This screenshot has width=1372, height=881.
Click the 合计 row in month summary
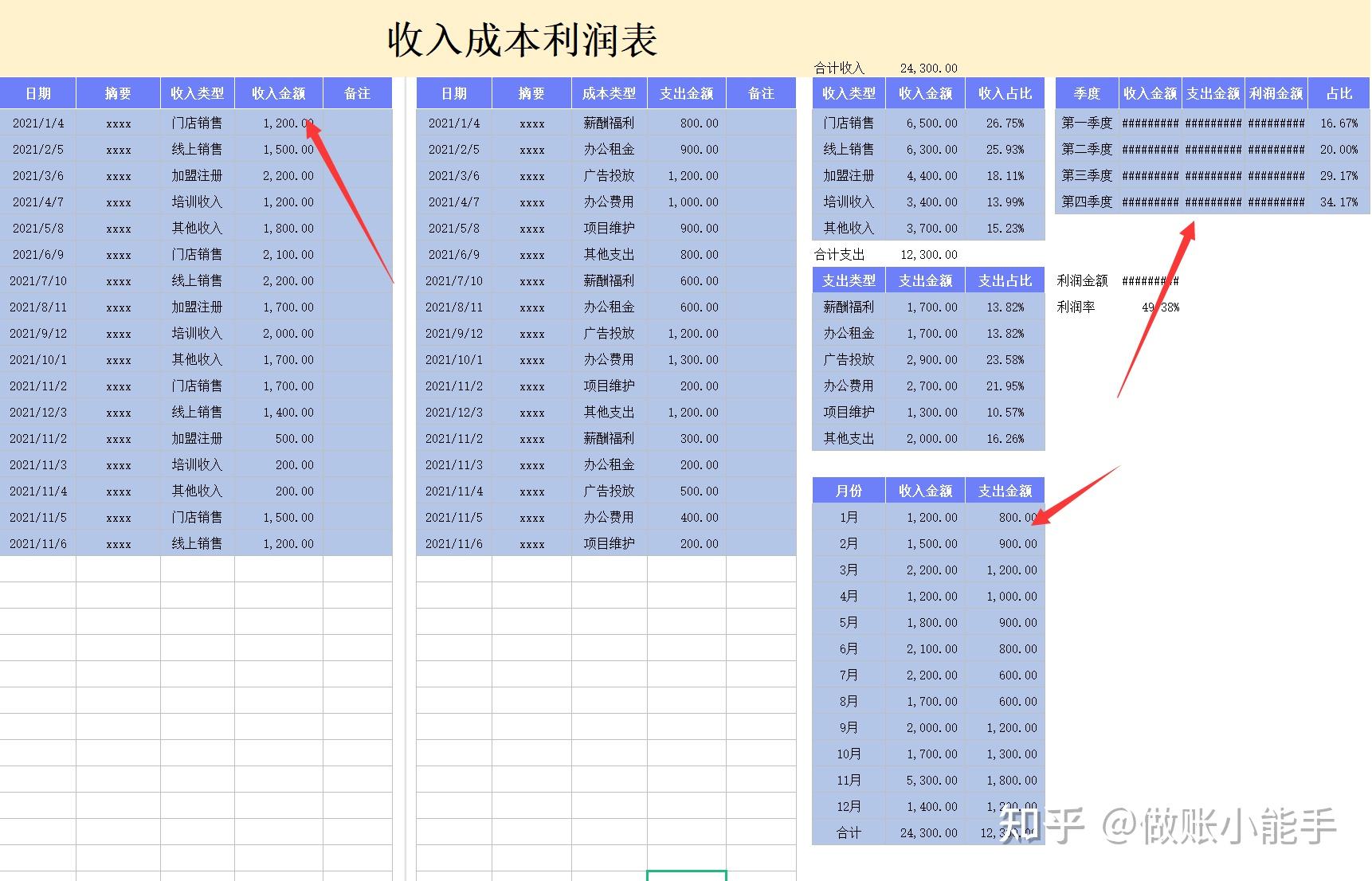[849, 832]
